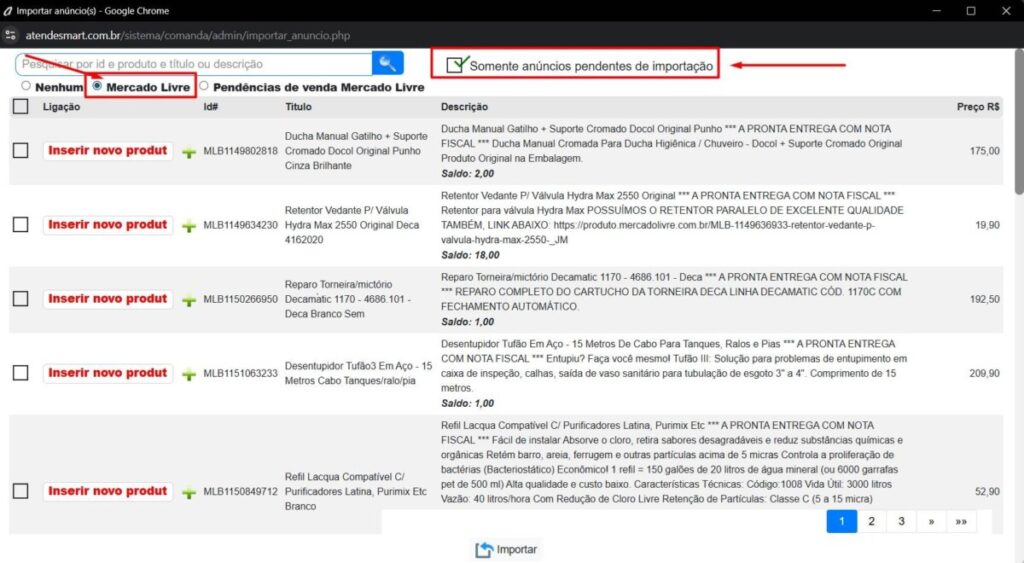Click 'Inserir novo produt' for MLB1149802818
The image size is (1024, 563).
click(108, 151)
